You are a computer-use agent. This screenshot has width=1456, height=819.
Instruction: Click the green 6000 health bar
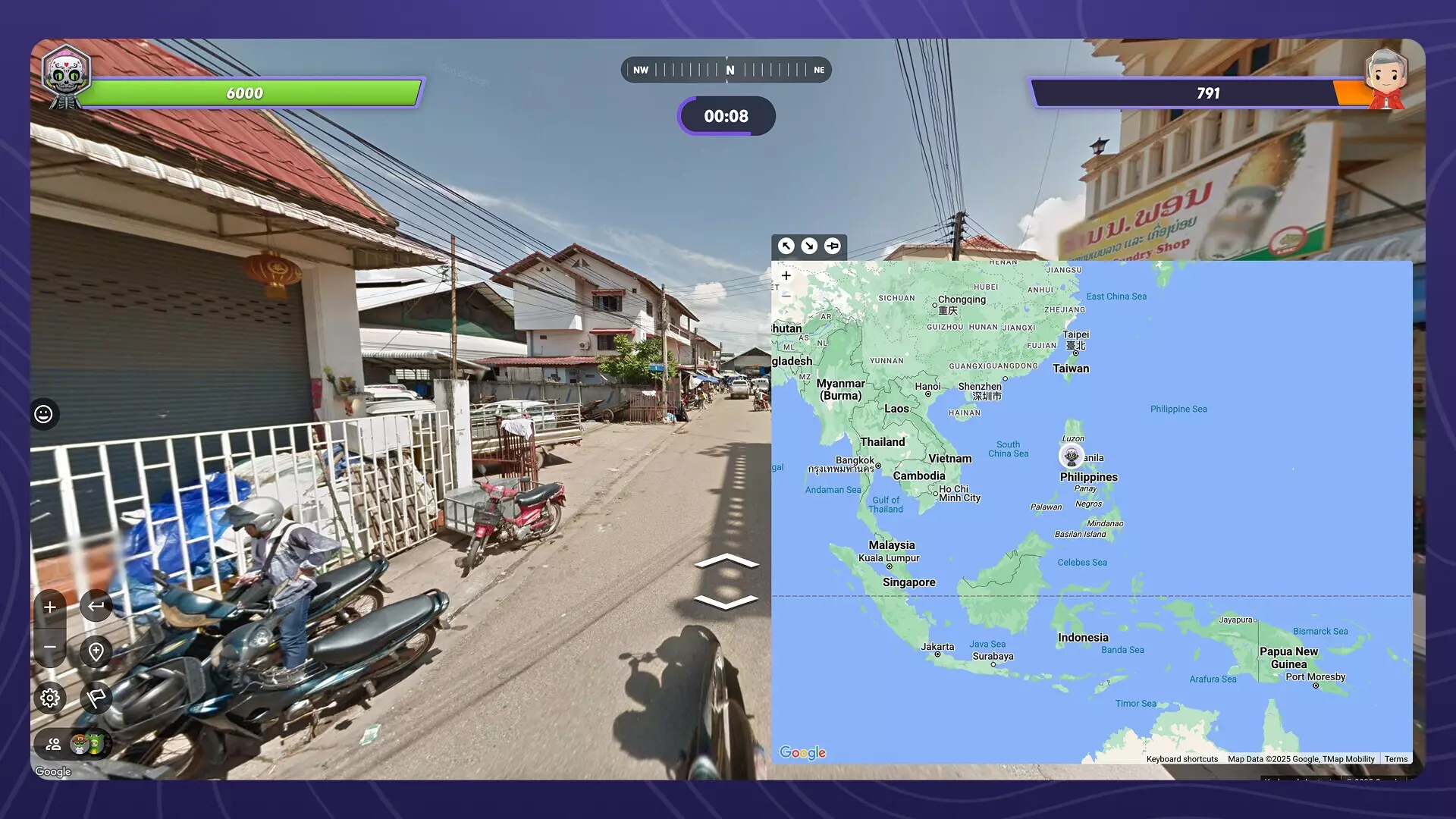244,93
